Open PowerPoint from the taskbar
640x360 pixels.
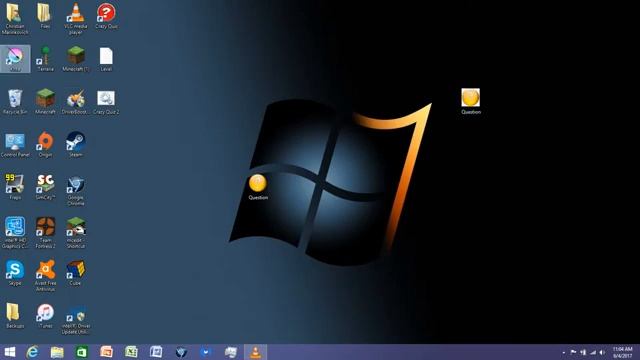coord(107,352)
